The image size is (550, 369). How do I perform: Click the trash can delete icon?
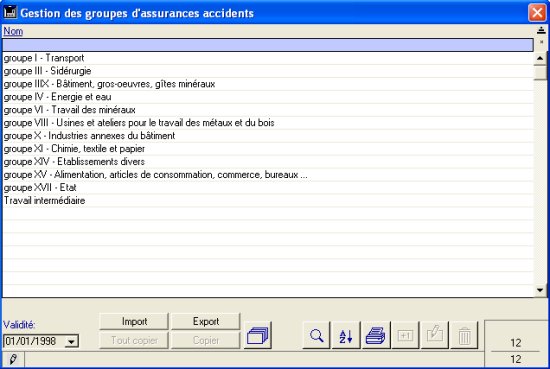point(464,335)
